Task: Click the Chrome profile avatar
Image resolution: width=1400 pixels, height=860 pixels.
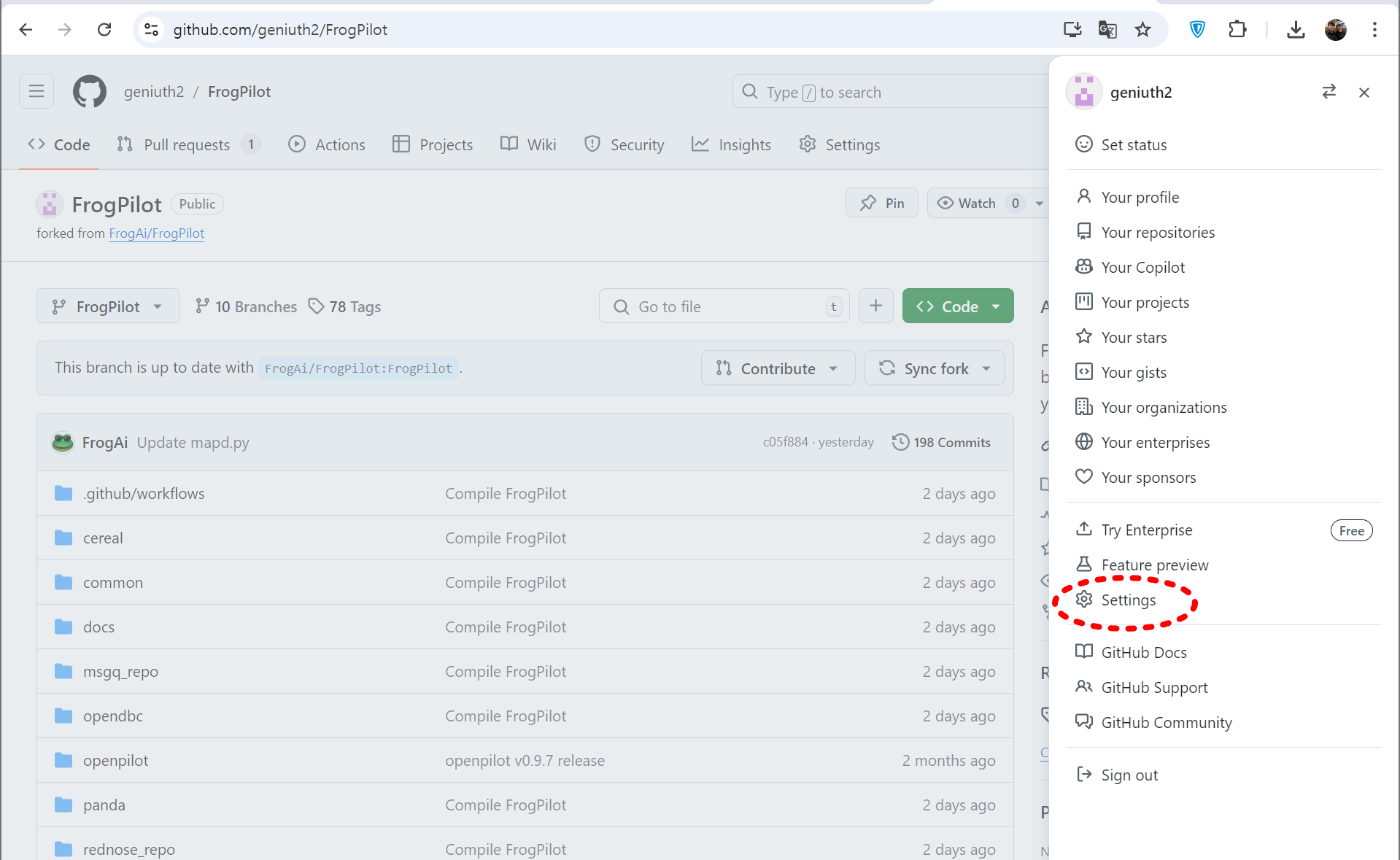Action: pyautogui.click(x=1336, y=29)
